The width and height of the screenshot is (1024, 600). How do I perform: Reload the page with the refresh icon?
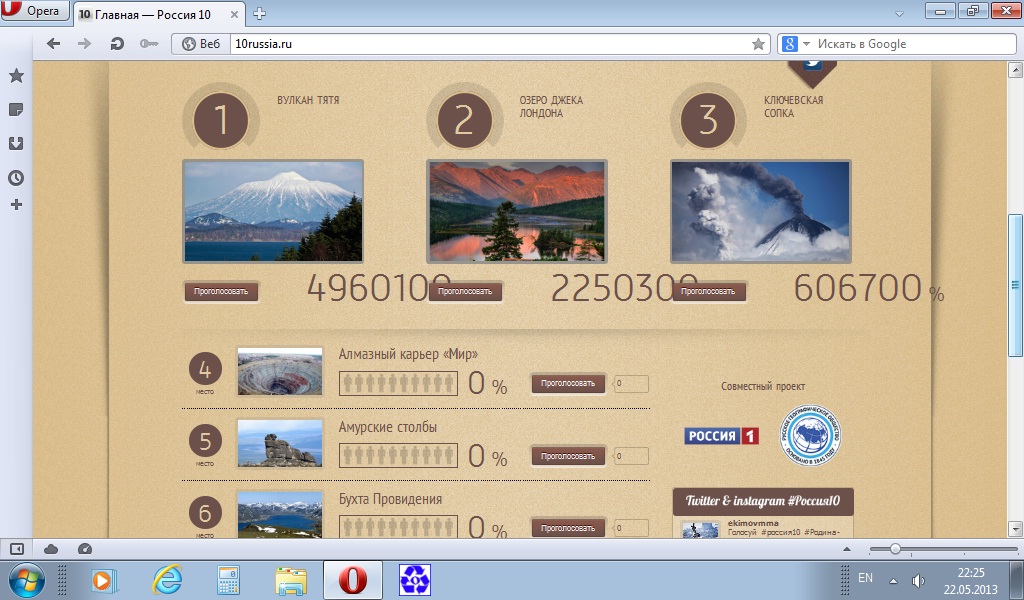[x=117, y=44]
